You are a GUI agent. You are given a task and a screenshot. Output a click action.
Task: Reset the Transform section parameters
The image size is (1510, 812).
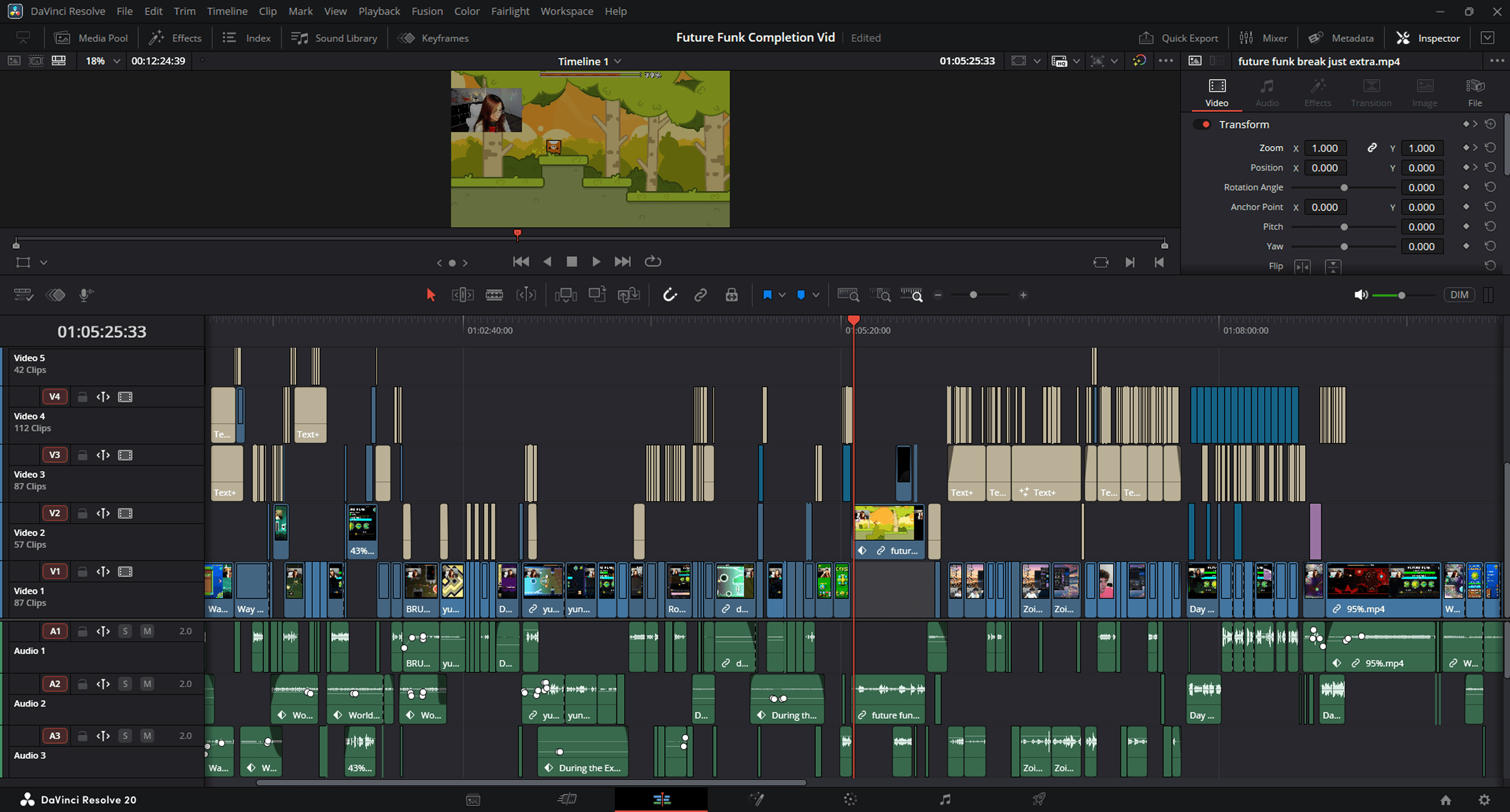click(1490, 124)
